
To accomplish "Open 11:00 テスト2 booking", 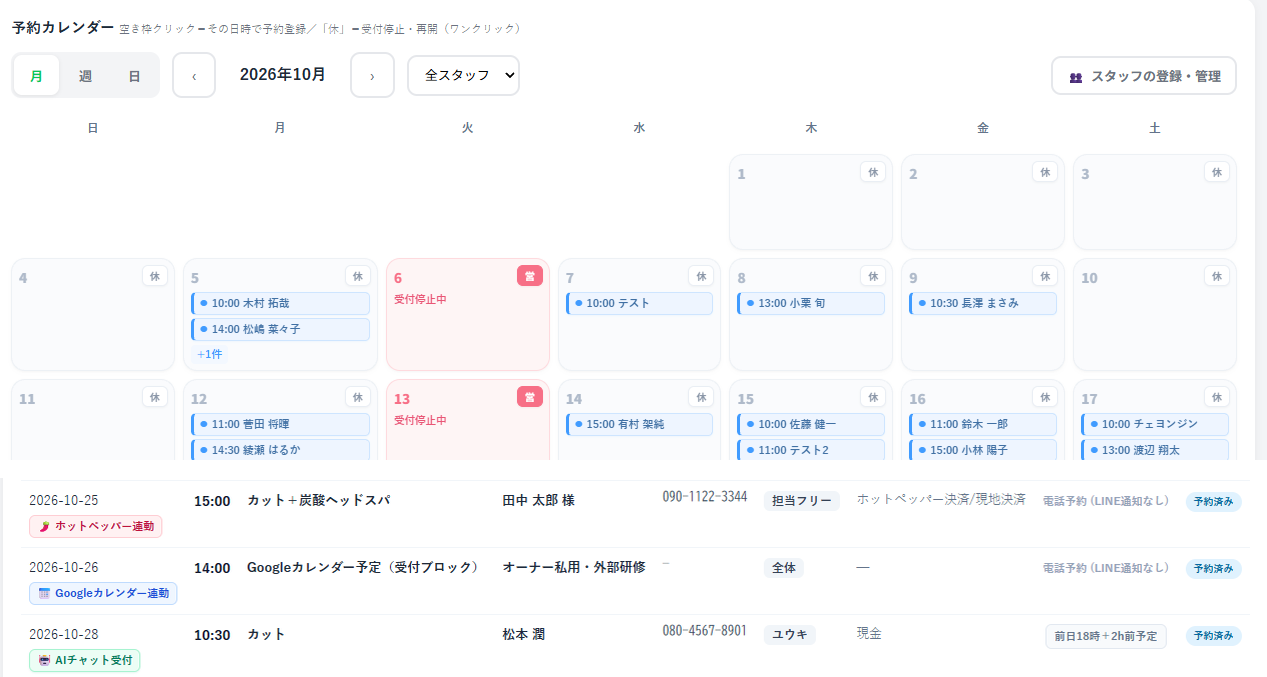I will click(x=811, y=450).
